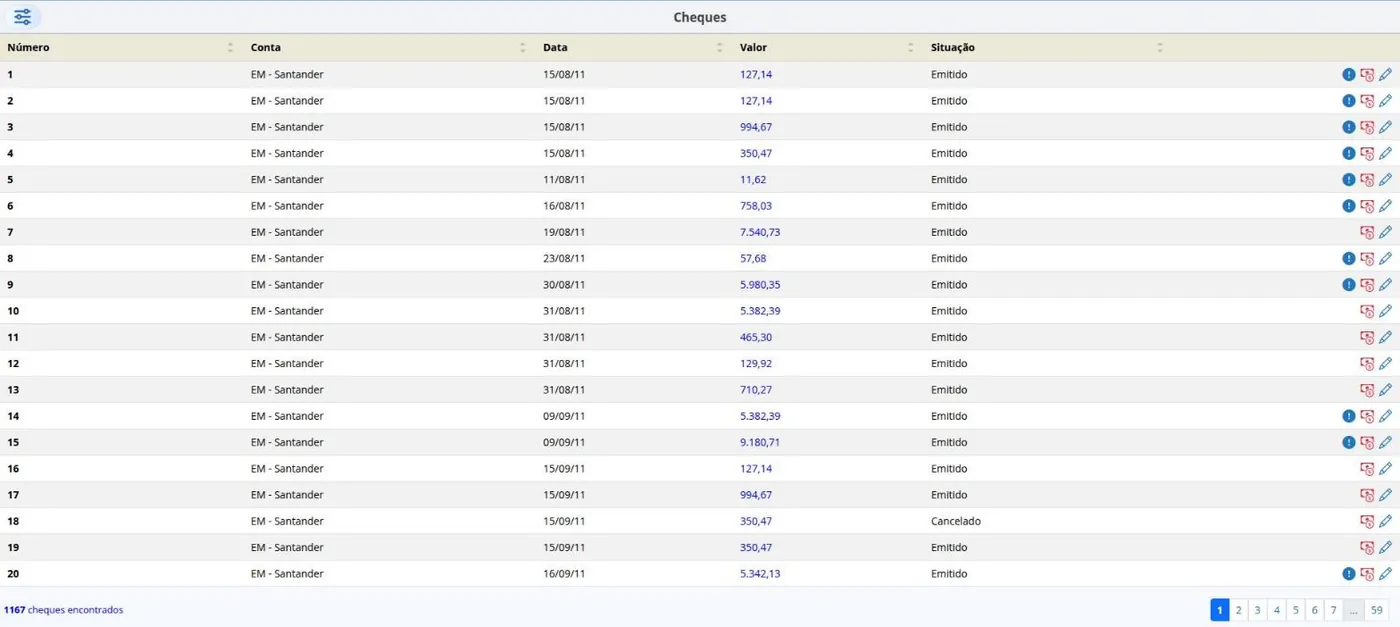Edit cheque 6 using the pencil icon

point(1385,206)
